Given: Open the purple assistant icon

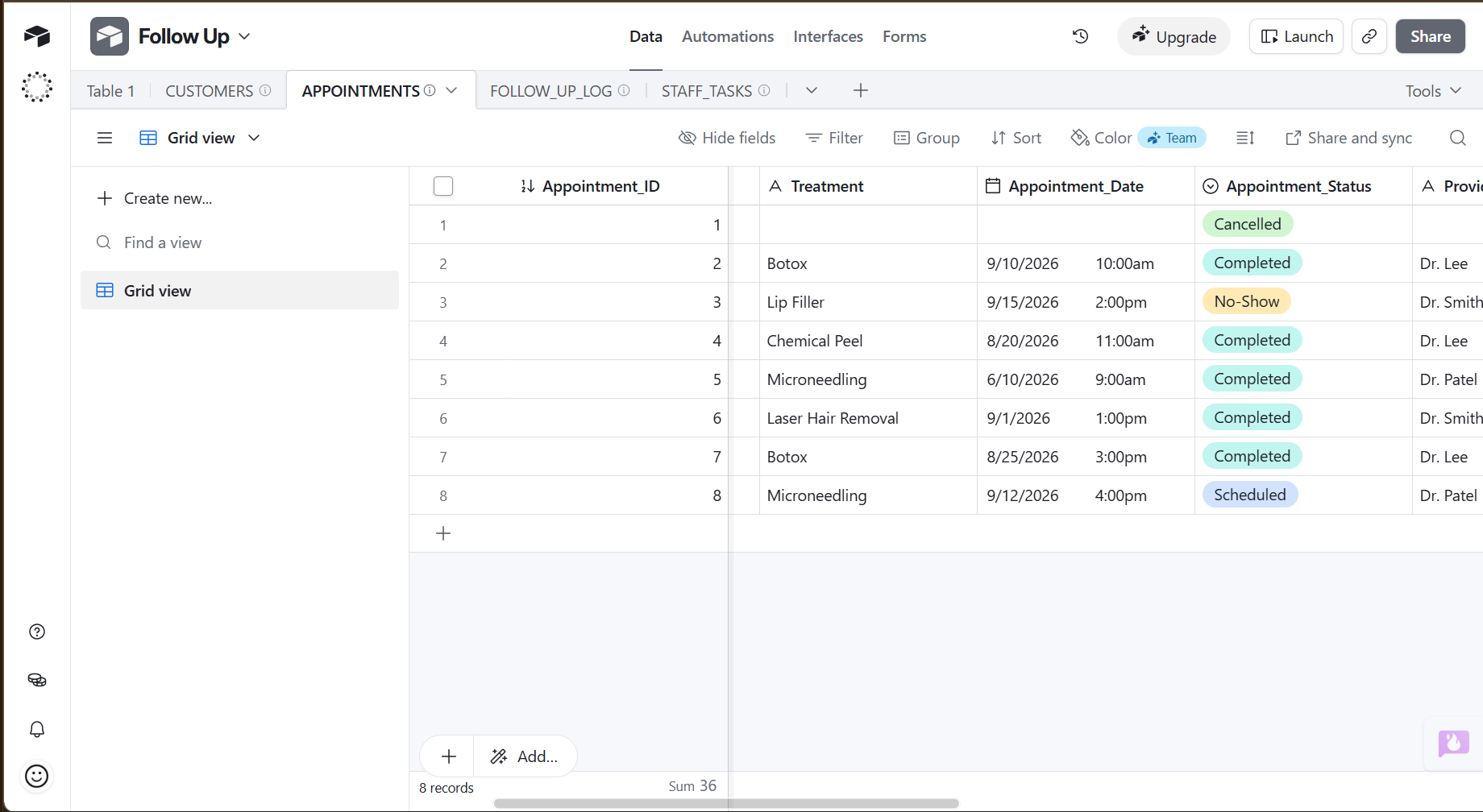Looking at the screenshot, I should pos(1454,743).
